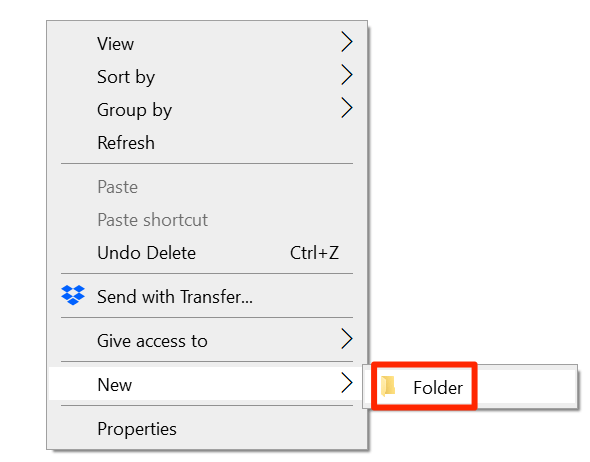The image size is (590, 462).
Task: Create a new Folder from submenu
Action: [x=470, y=387]
